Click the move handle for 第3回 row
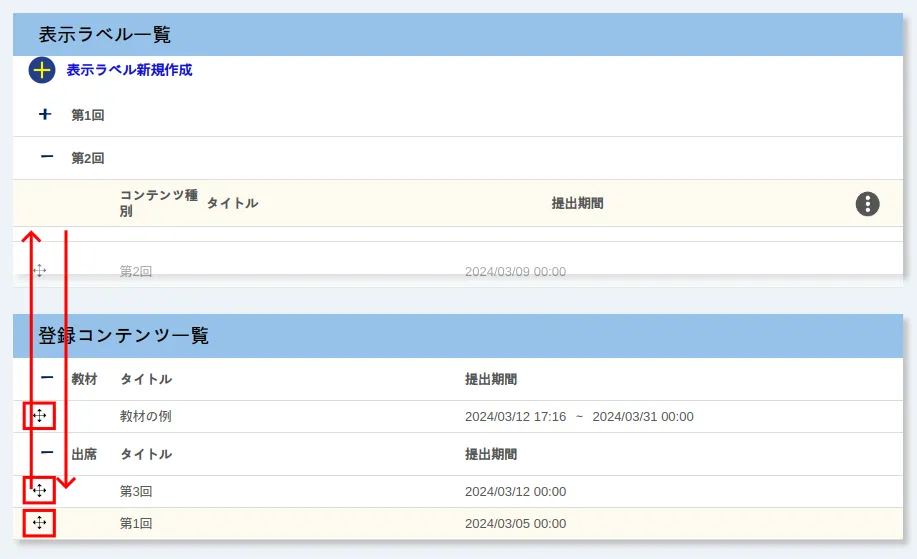Image resolution: width=917 pixels, height=559 pixels. [x=39, y=490]
